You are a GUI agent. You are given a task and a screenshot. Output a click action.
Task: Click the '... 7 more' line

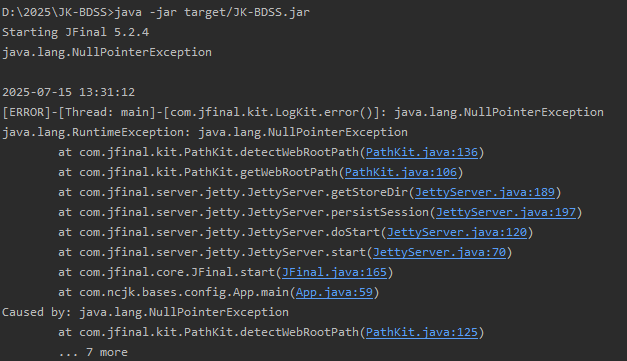93,352
